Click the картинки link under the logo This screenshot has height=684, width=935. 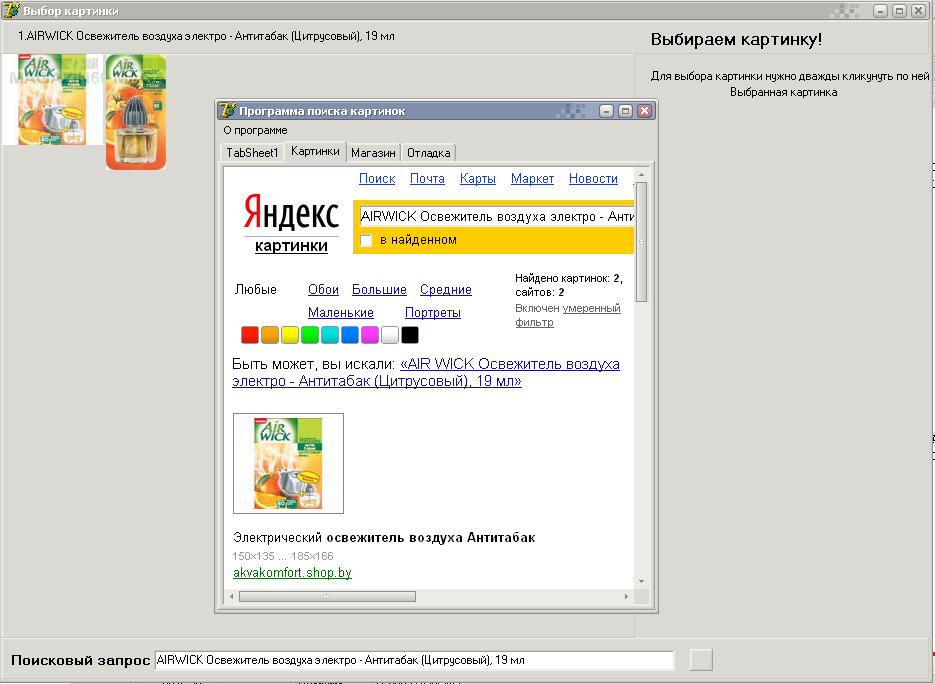[x=291, y=246]
